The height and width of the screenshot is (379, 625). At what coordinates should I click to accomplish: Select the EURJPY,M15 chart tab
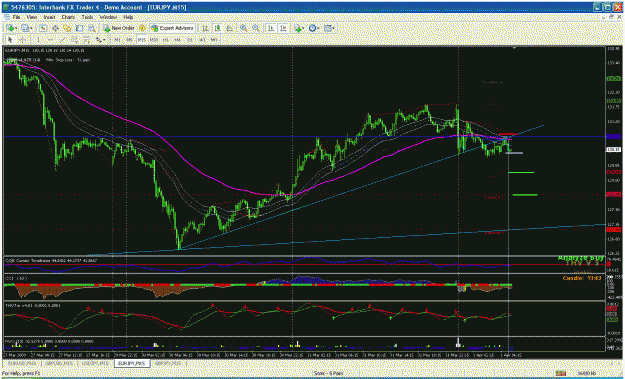click(x=132, y=363)
